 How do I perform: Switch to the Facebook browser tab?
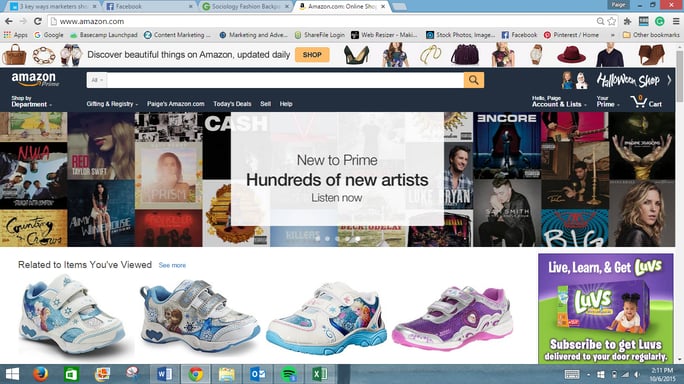click(x=150, y=7)
